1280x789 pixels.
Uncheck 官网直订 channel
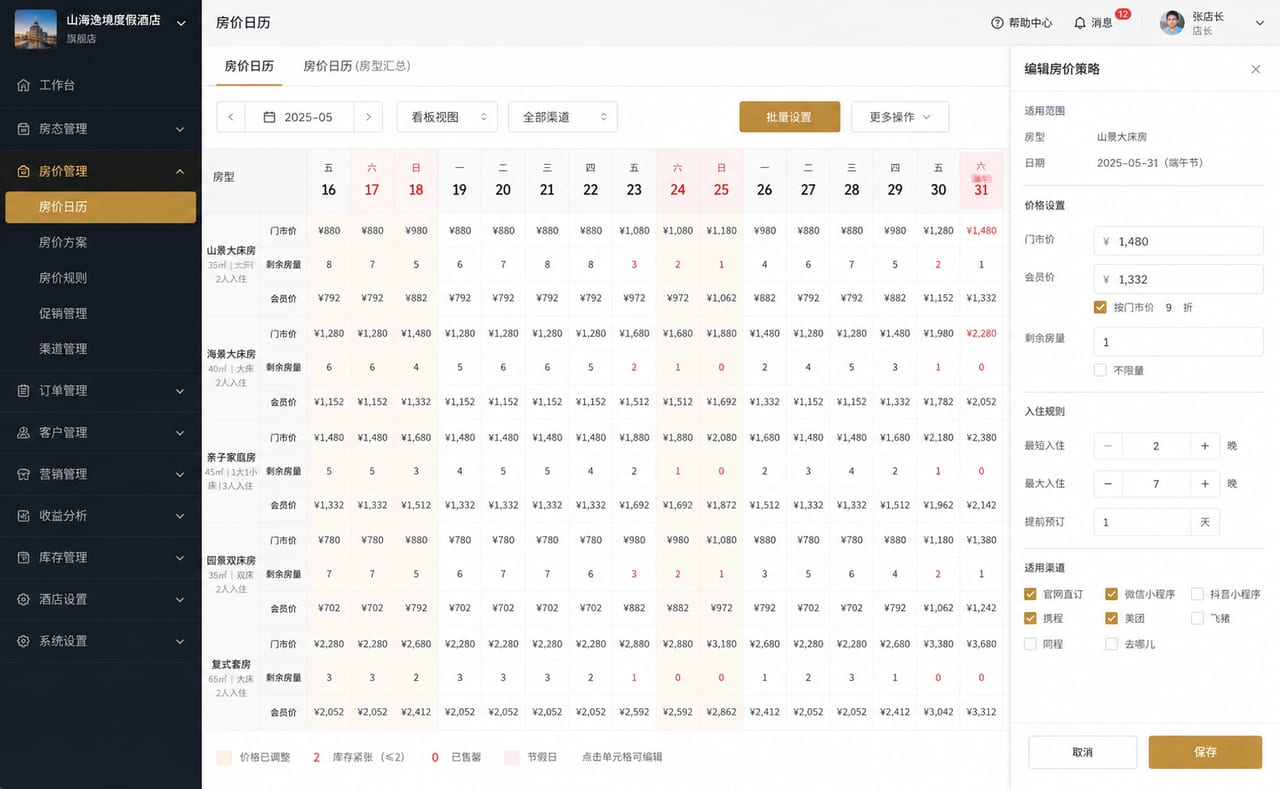pyautogui.click(x=1031, y=594)
